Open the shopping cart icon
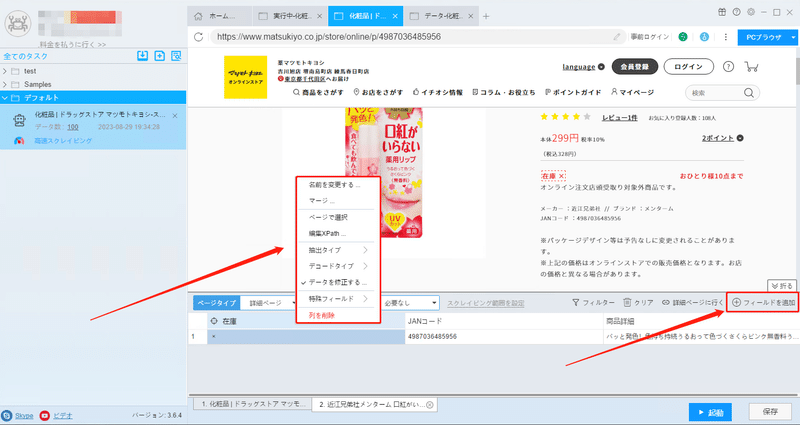 tap(751, 67)
